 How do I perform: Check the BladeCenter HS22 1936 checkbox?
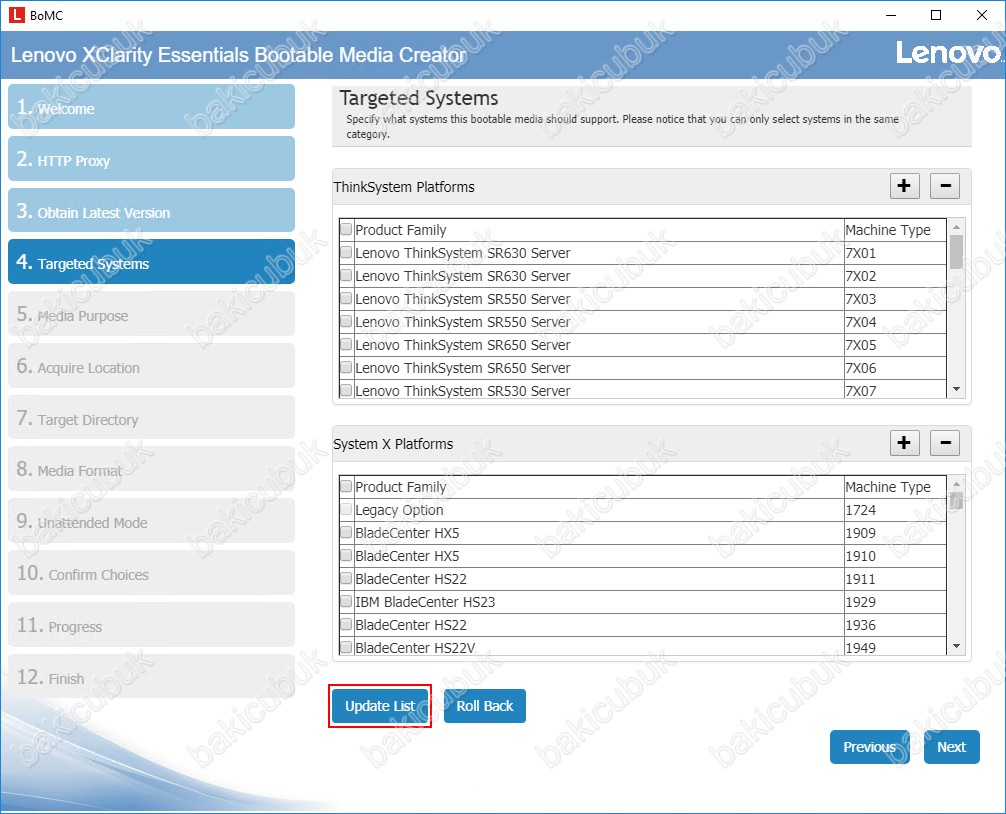click(346, 625)
